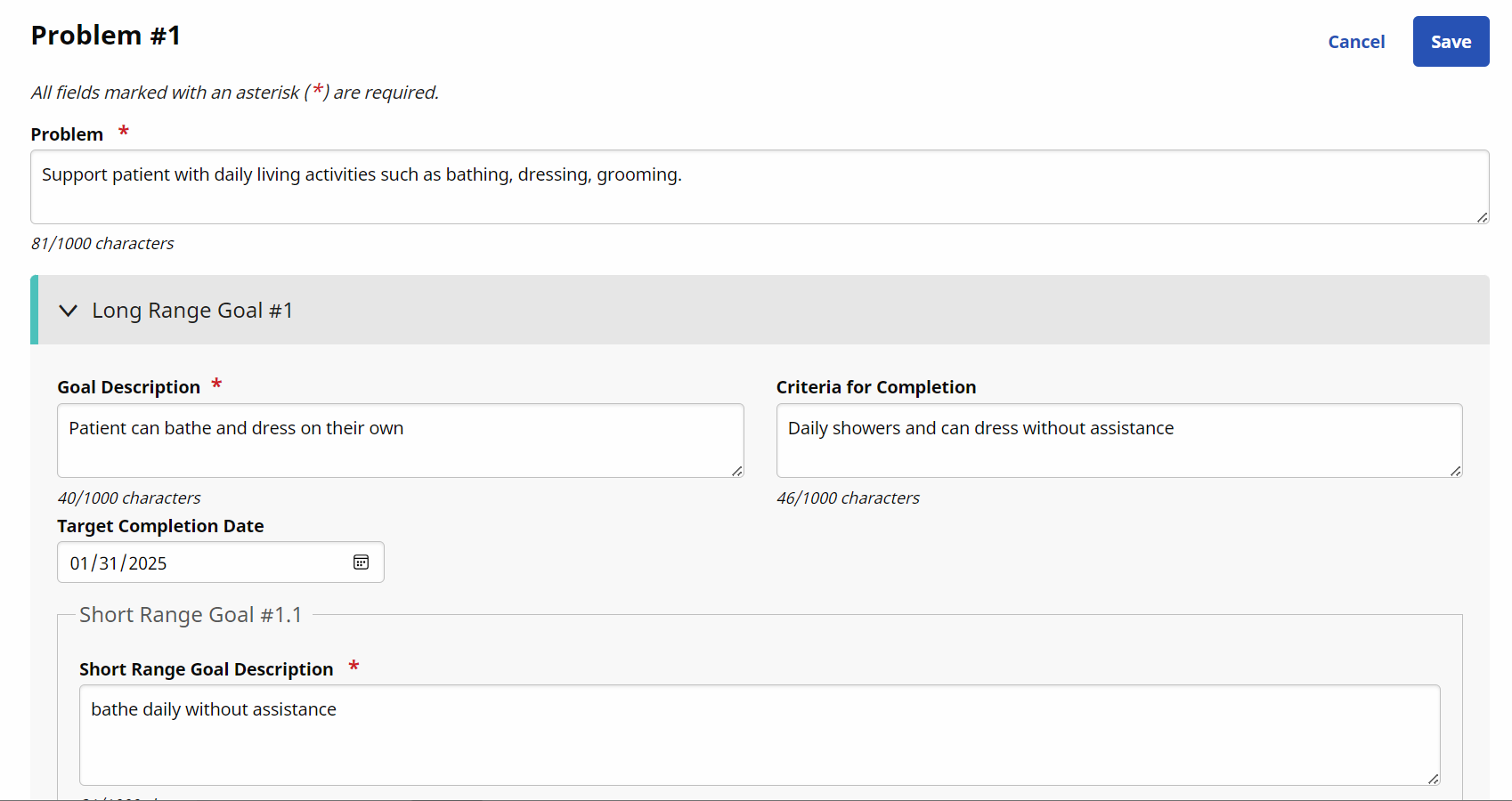Edit the Criteria for Completion field
Screen dimensions: 1512x801
click(x=1118, y=441)
